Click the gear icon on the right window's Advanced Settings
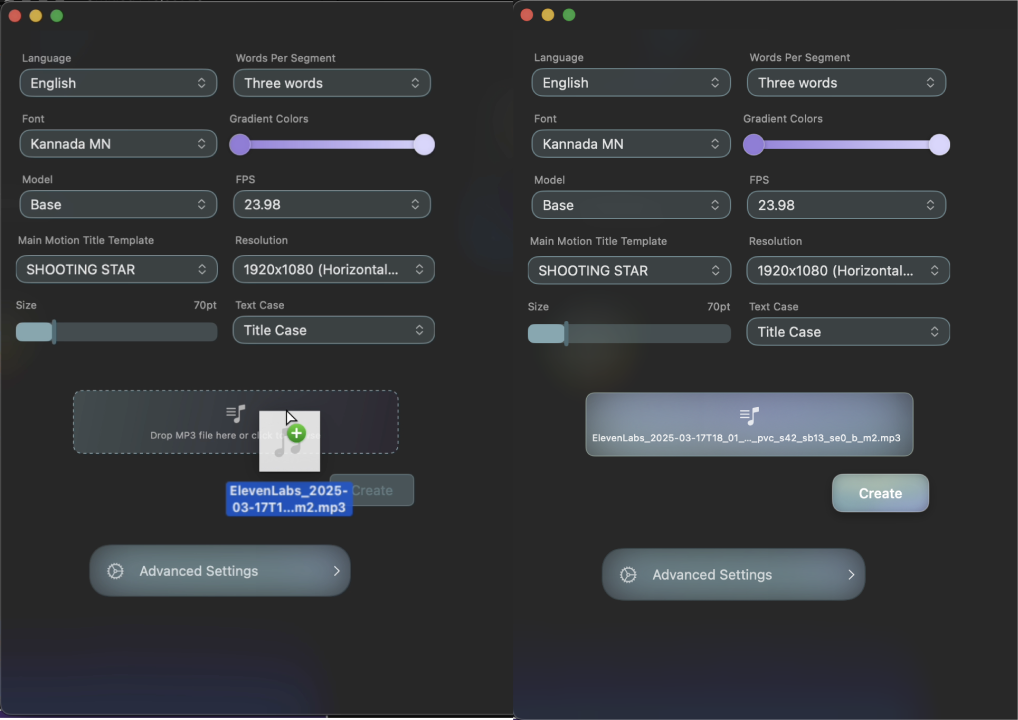 click(x=628, y=575)
